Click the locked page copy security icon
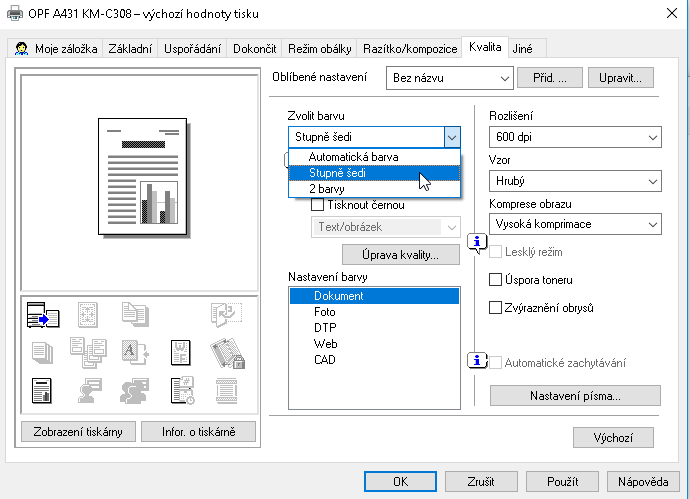690x499 pixels. click(227, 351)
